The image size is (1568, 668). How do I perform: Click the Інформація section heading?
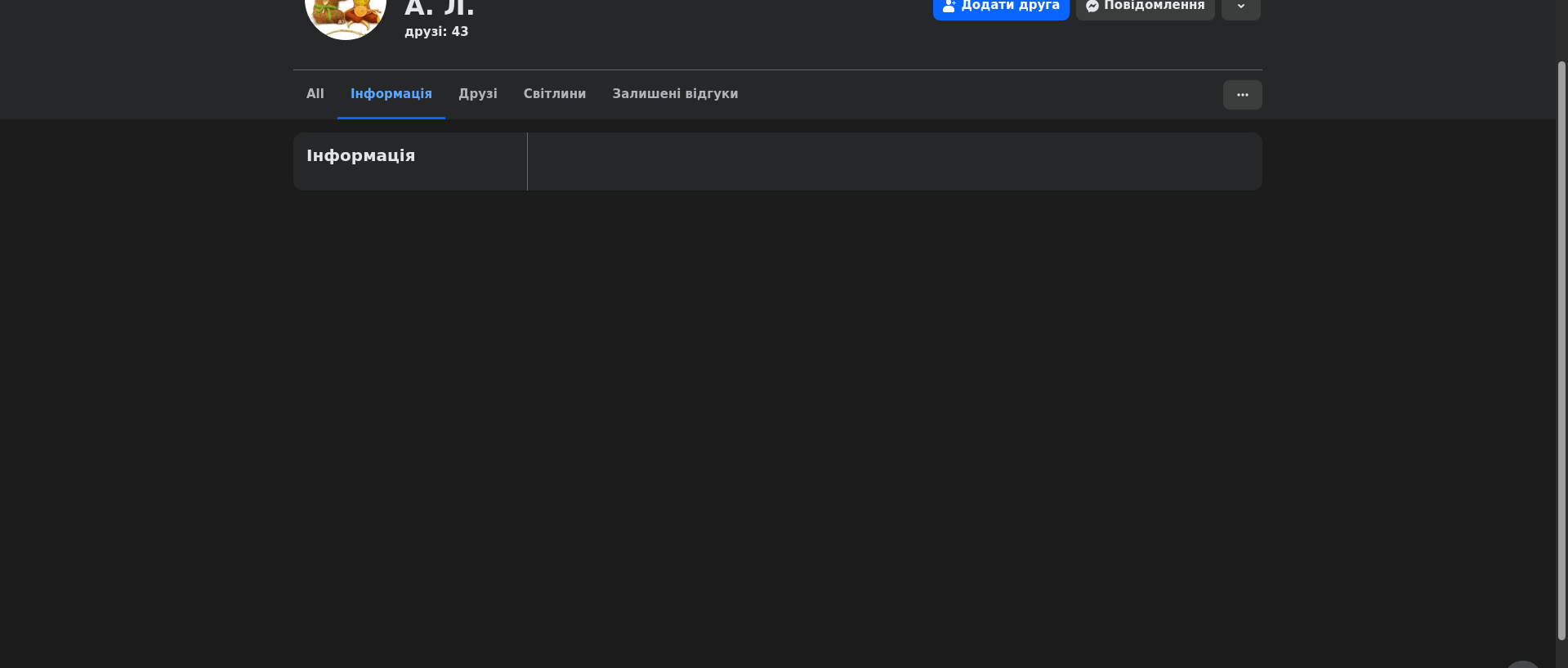(x=361, y=155)
